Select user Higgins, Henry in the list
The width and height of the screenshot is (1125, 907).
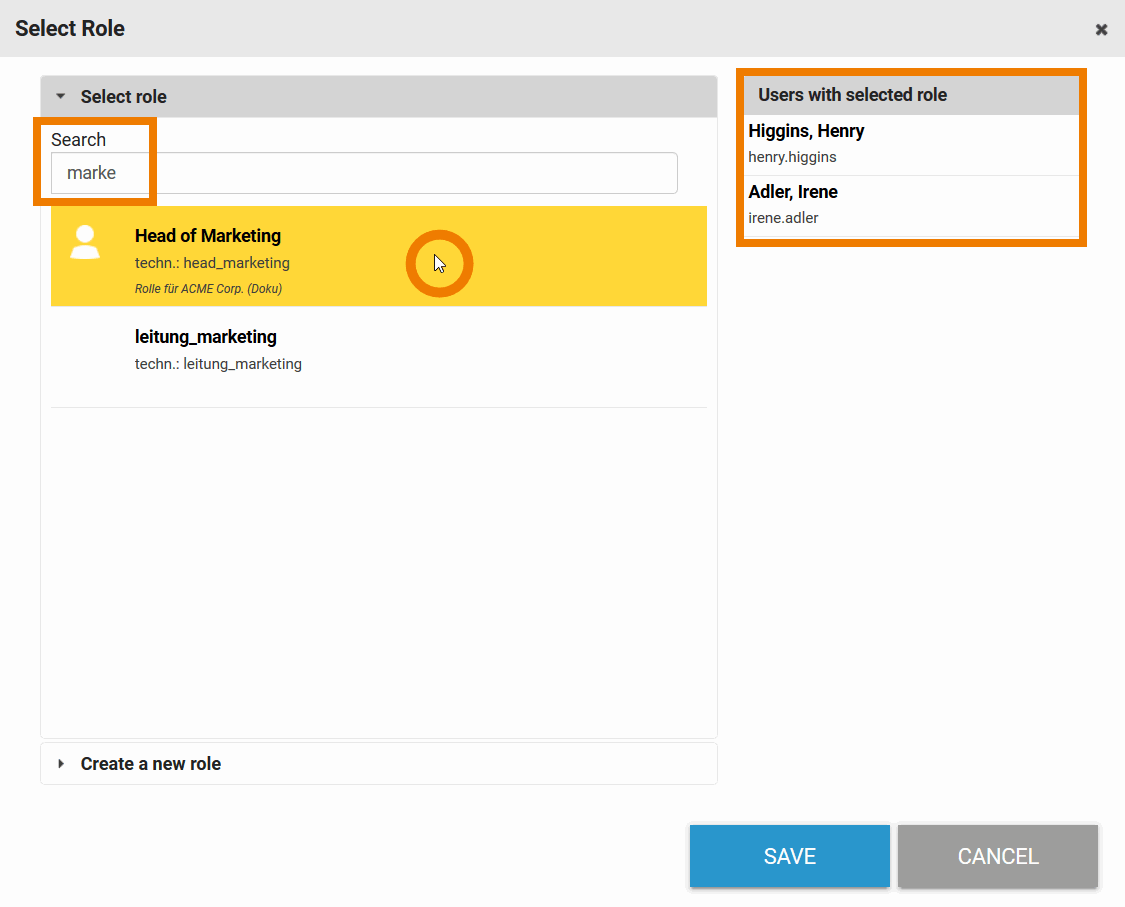coord(806,131)
